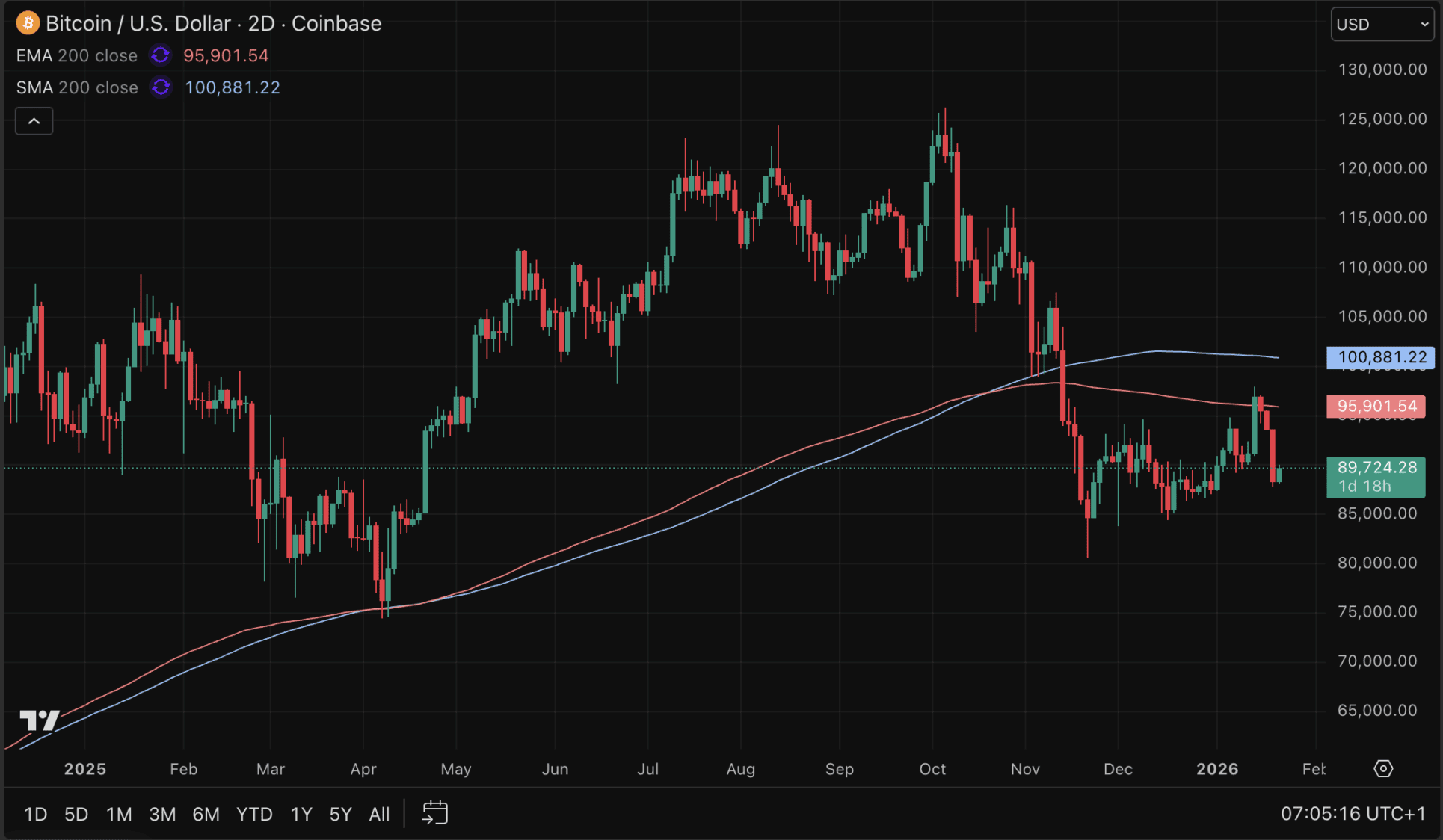Click the EMA 200 refresh icon

coord(160,55)
